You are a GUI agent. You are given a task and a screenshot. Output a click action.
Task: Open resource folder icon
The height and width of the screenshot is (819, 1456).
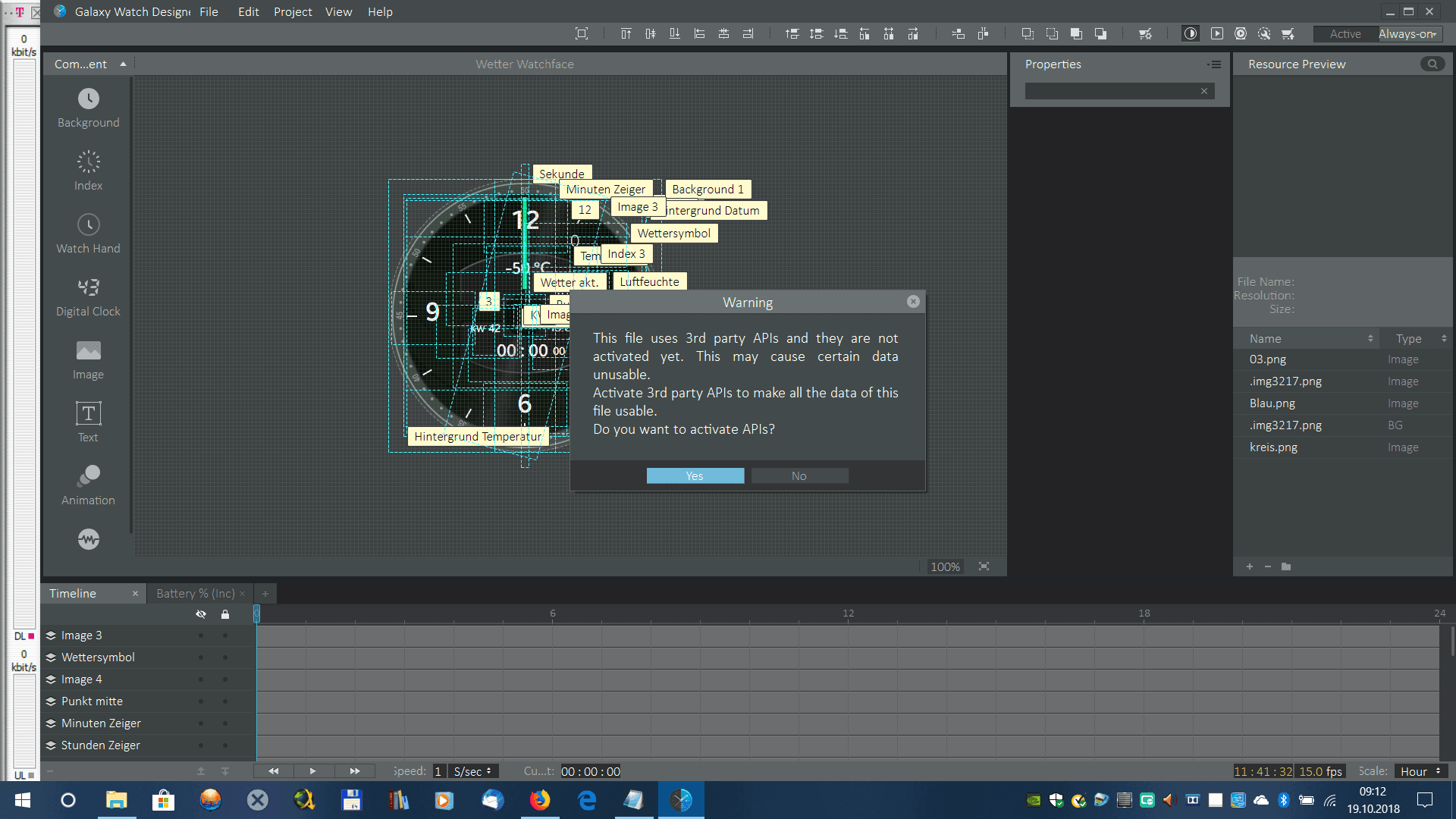pos(1286,566)
